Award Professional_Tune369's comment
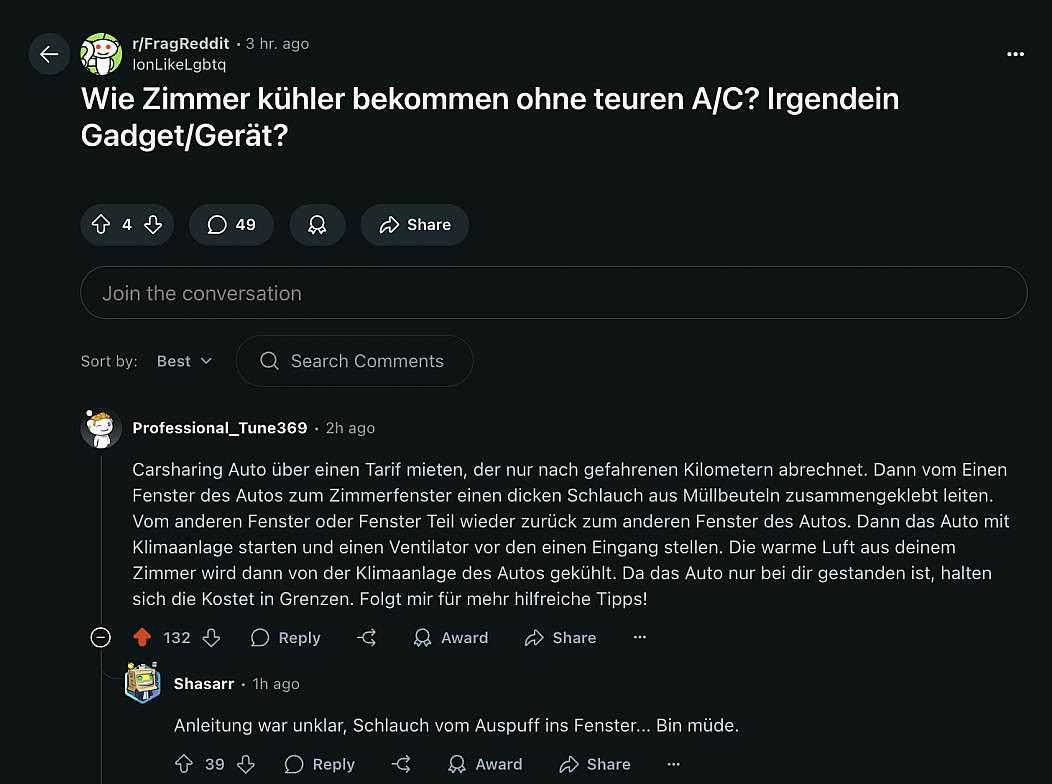This screenshot has width=1052, height=784. [x=451, y=638]
